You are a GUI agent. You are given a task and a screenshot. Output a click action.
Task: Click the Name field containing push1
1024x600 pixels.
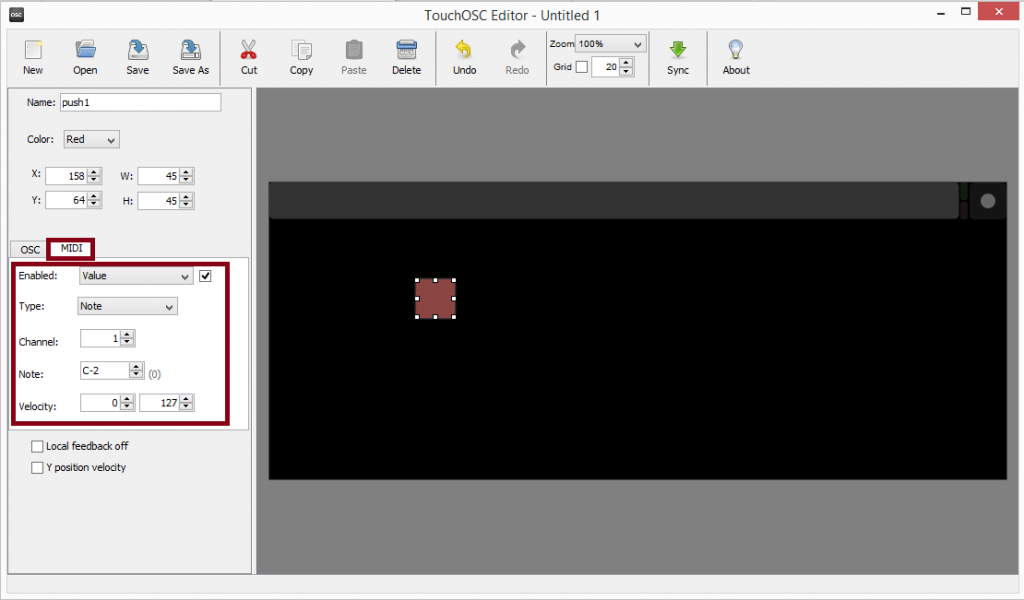click(x=139, y=102)
